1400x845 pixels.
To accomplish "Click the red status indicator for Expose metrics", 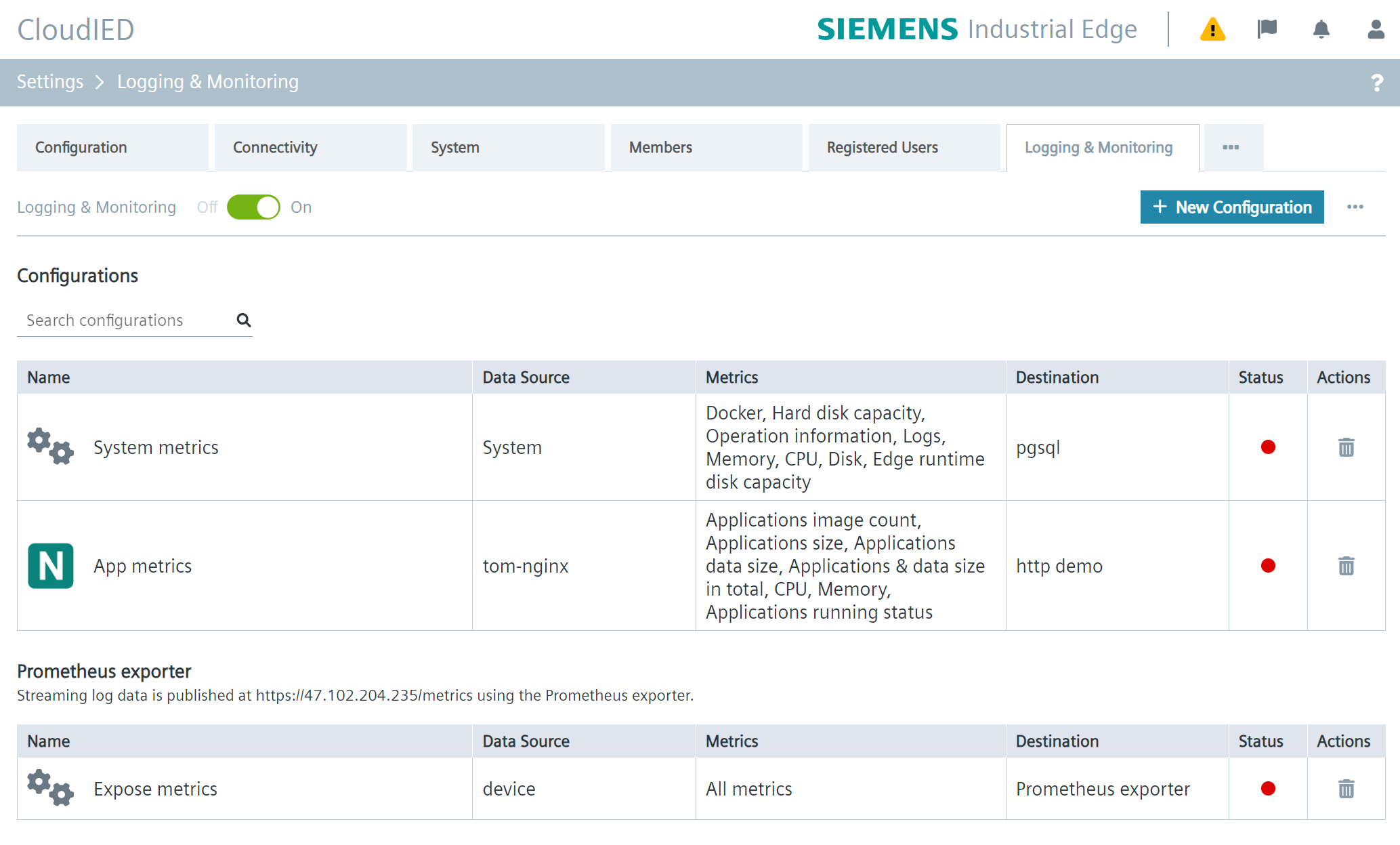I will click(x=1267, y=788).
